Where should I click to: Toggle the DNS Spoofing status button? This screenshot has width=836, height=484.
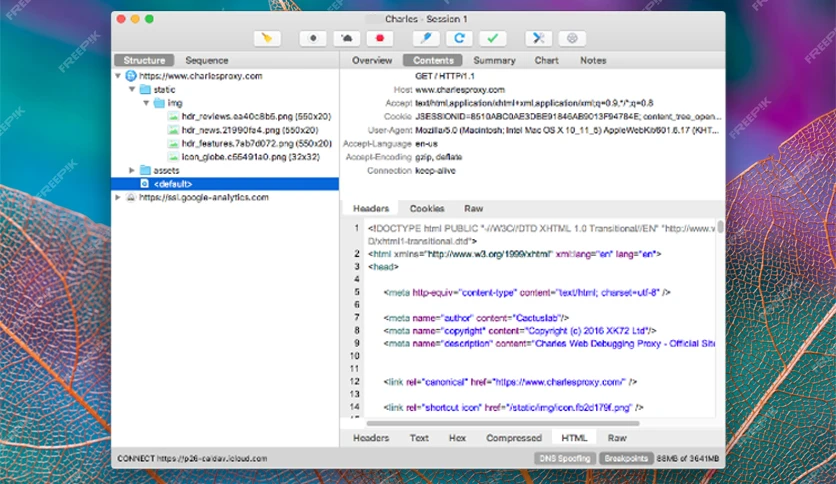(565, 458)
